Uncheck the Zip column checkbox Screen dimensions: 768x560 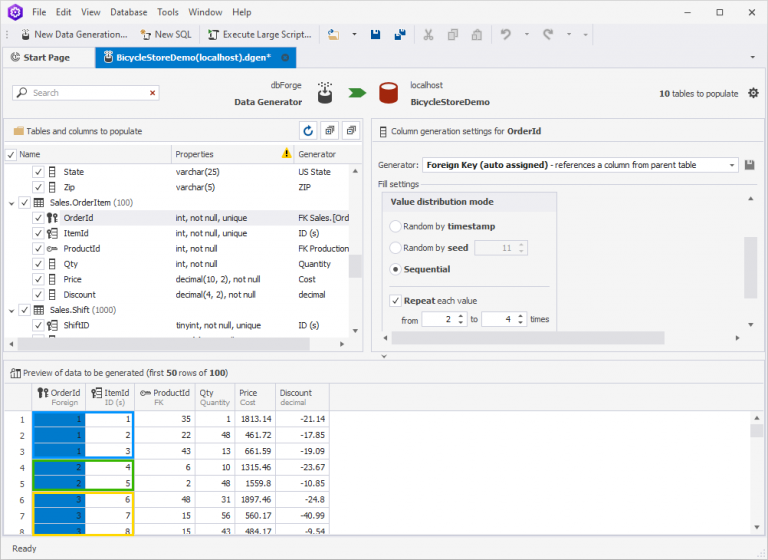[x=38, y=187]
